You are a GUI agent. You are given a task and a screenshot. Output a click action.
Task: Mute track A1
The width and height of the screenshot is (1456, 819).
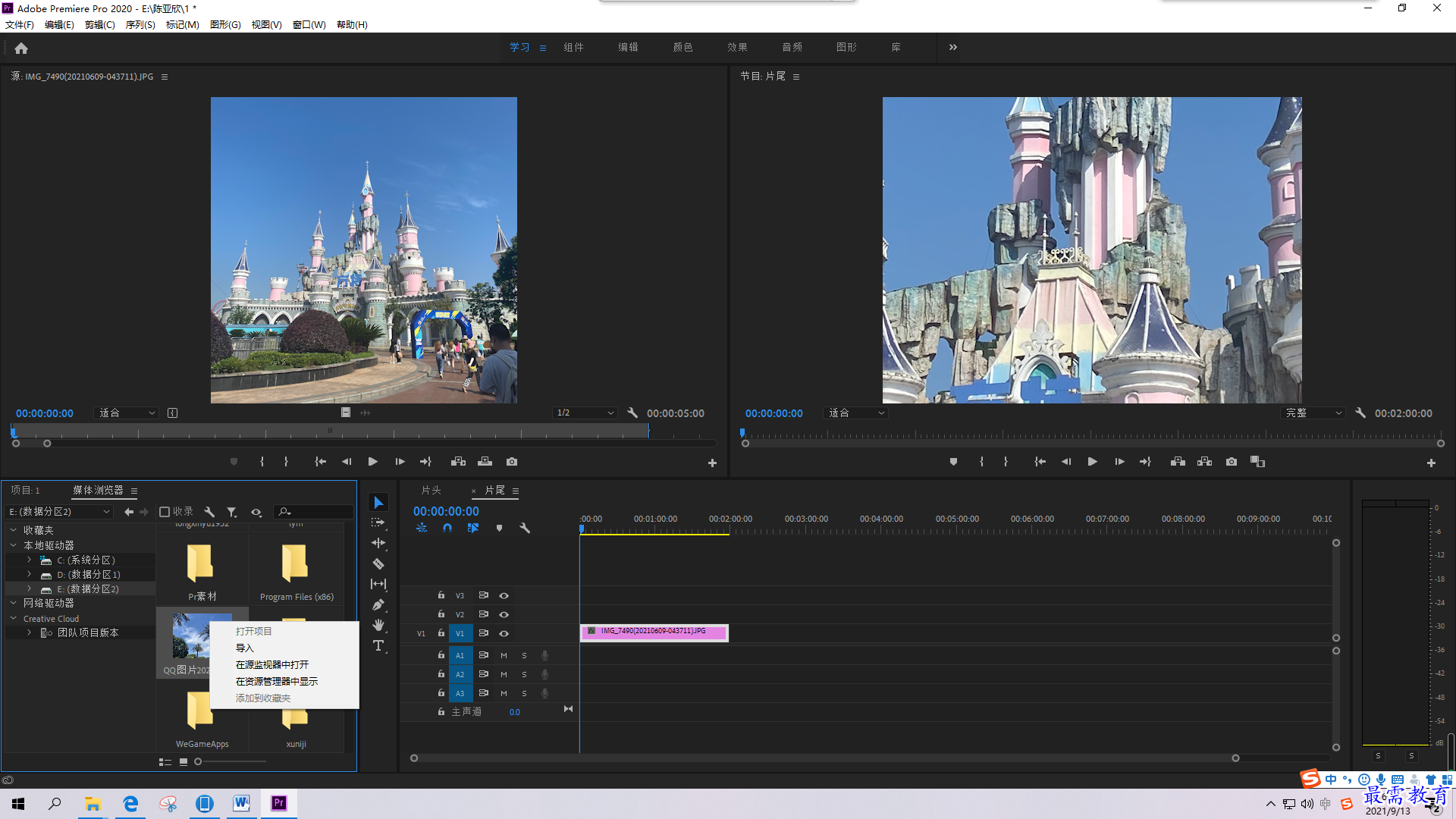pos(504,655)
